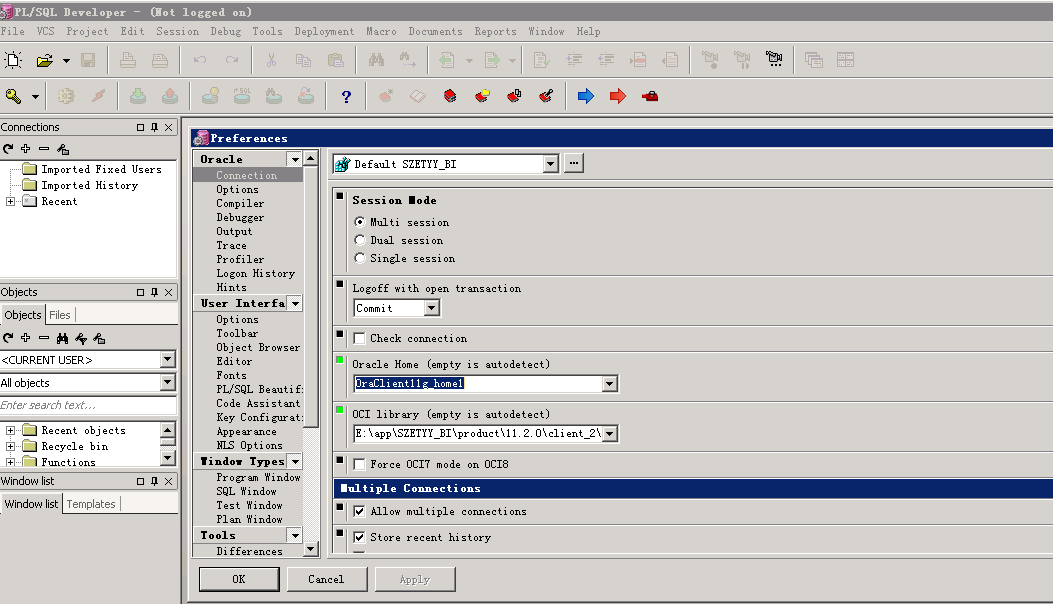Click the yellow key Log on icon
The width and height of the screenshot is (1053, 604).
13,96
